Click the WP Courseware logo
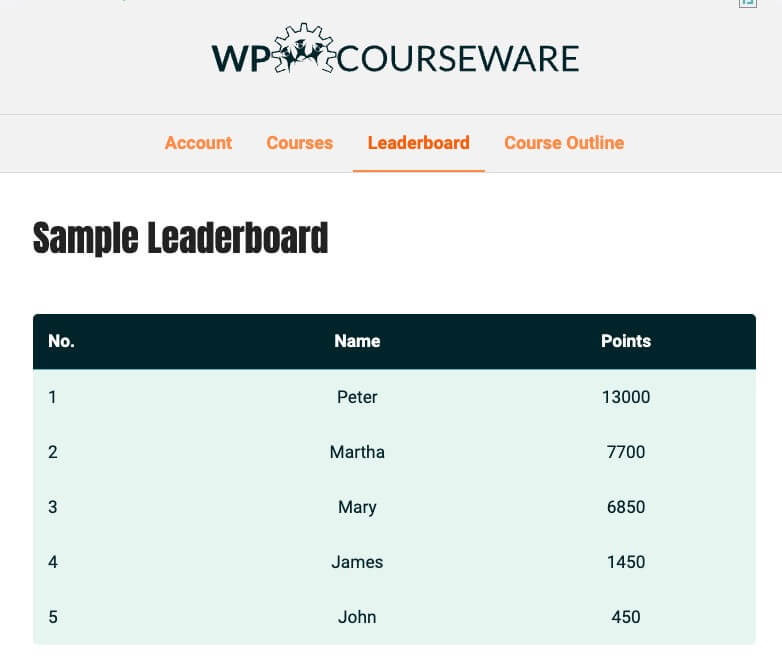 coord(395,50)
